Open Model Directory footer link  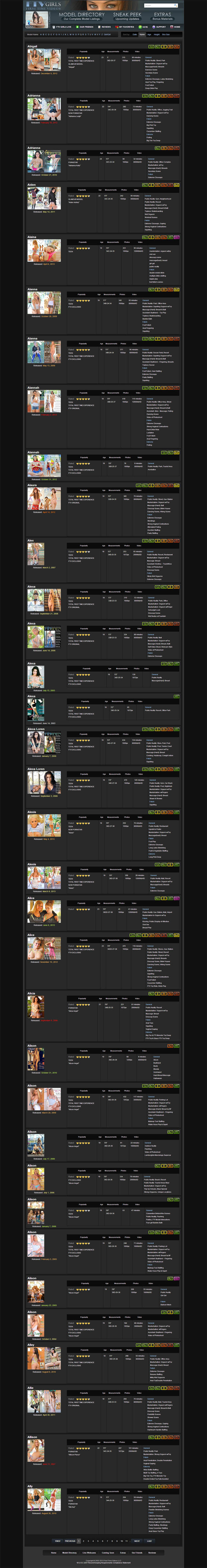coord(69,1553)
